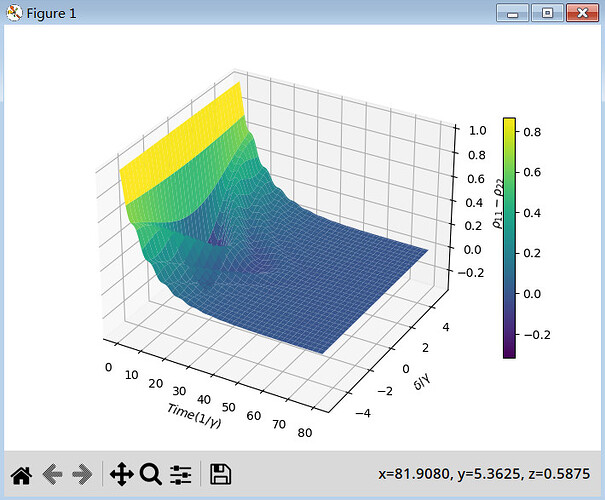Click the ρ11−ρ22 vertical axis label
Viewport: 605px width, 500px height.
coord(497,207)
